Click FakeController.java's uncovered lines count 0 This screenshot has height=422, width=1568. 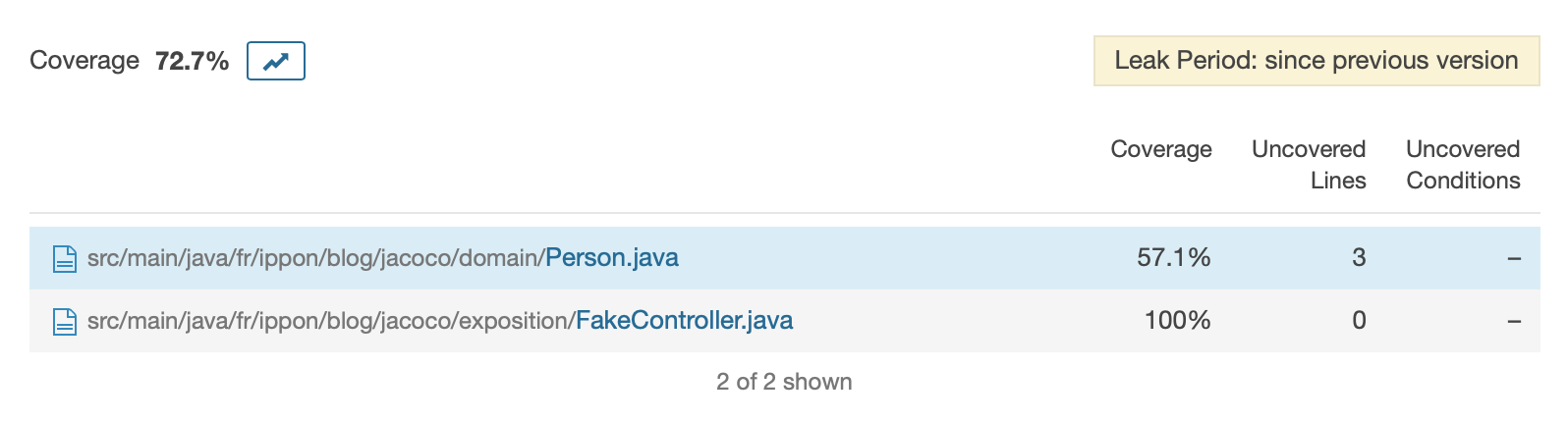pos(1359,321)
